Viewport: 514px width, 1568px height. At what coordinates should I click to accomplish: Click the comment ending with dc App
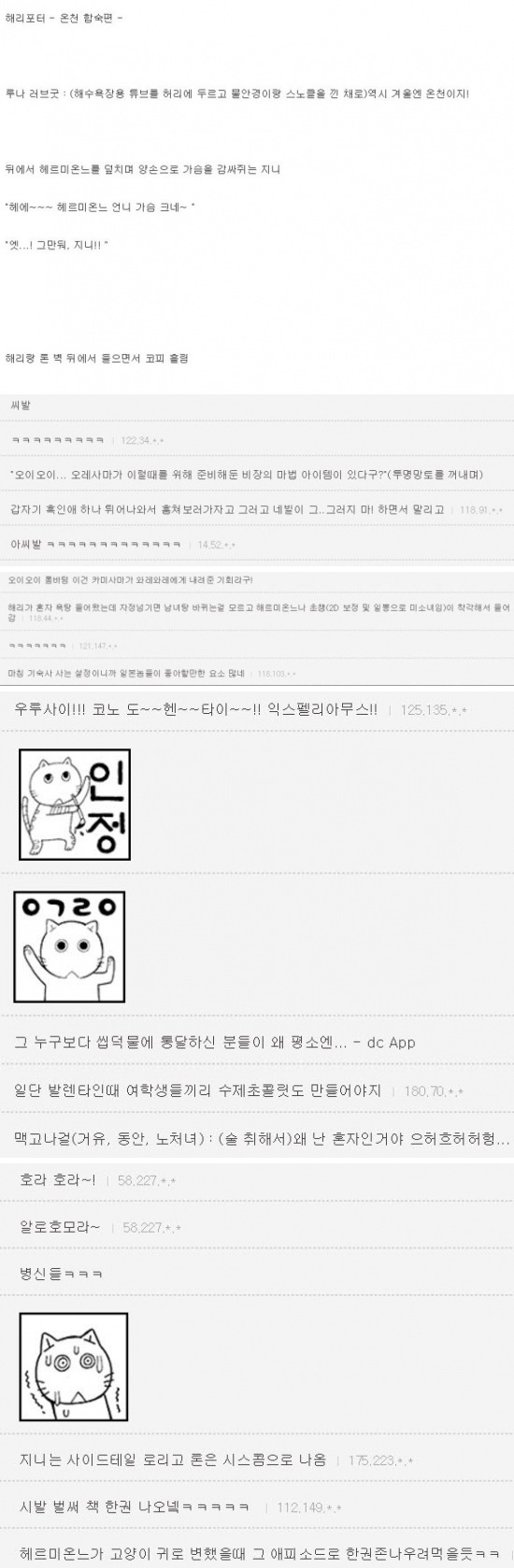pyautogui.click(x=215, y=1042)
